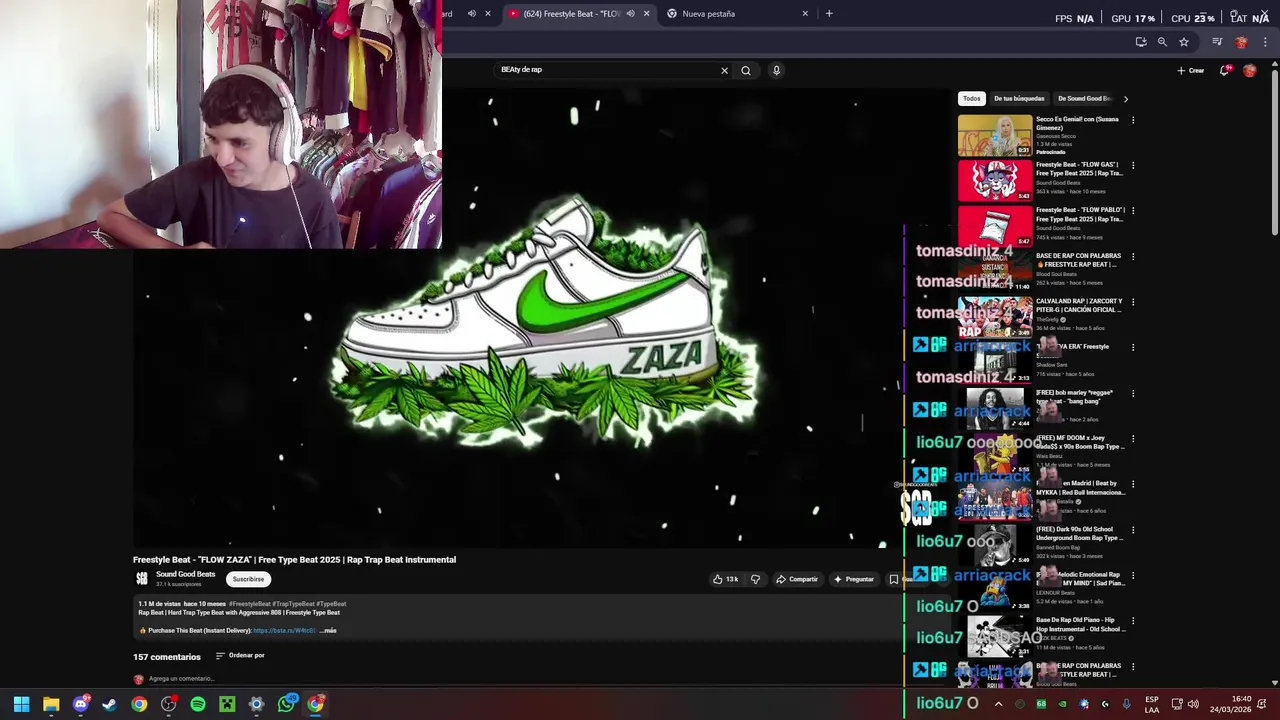Screen dimensions: 1280x720
Task: Open FLOW PABLO freestyle beat thumbnail
Action: pyautogui.click(x=995, y=227)
